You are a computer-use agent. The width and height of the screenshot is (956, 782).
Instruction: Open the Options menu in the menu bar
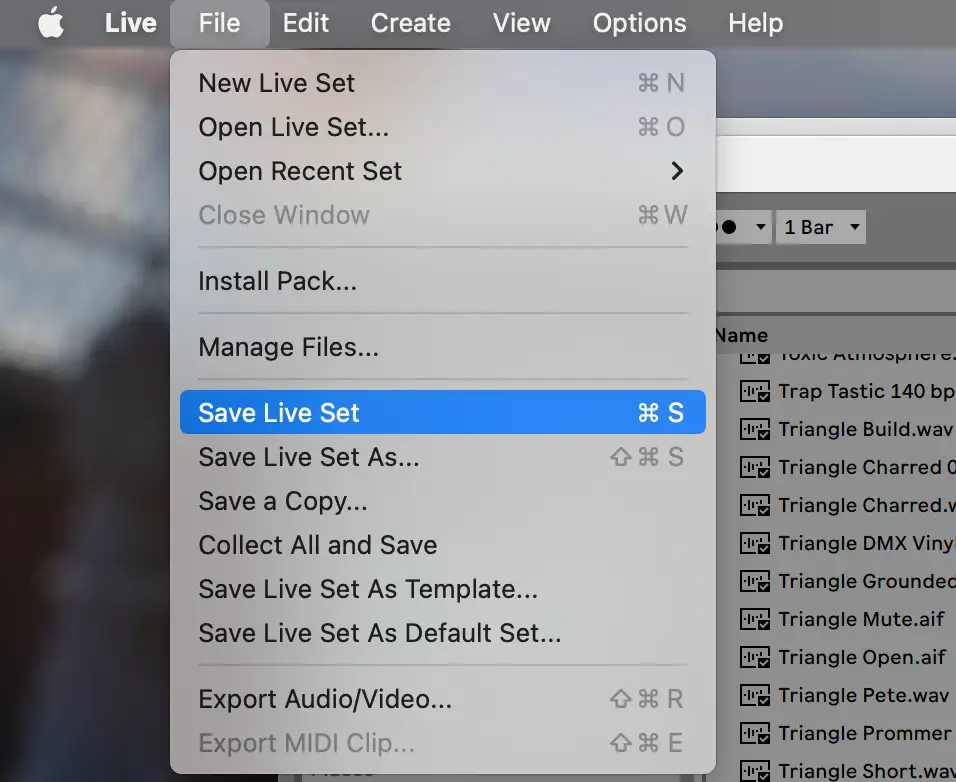(639, 24)
